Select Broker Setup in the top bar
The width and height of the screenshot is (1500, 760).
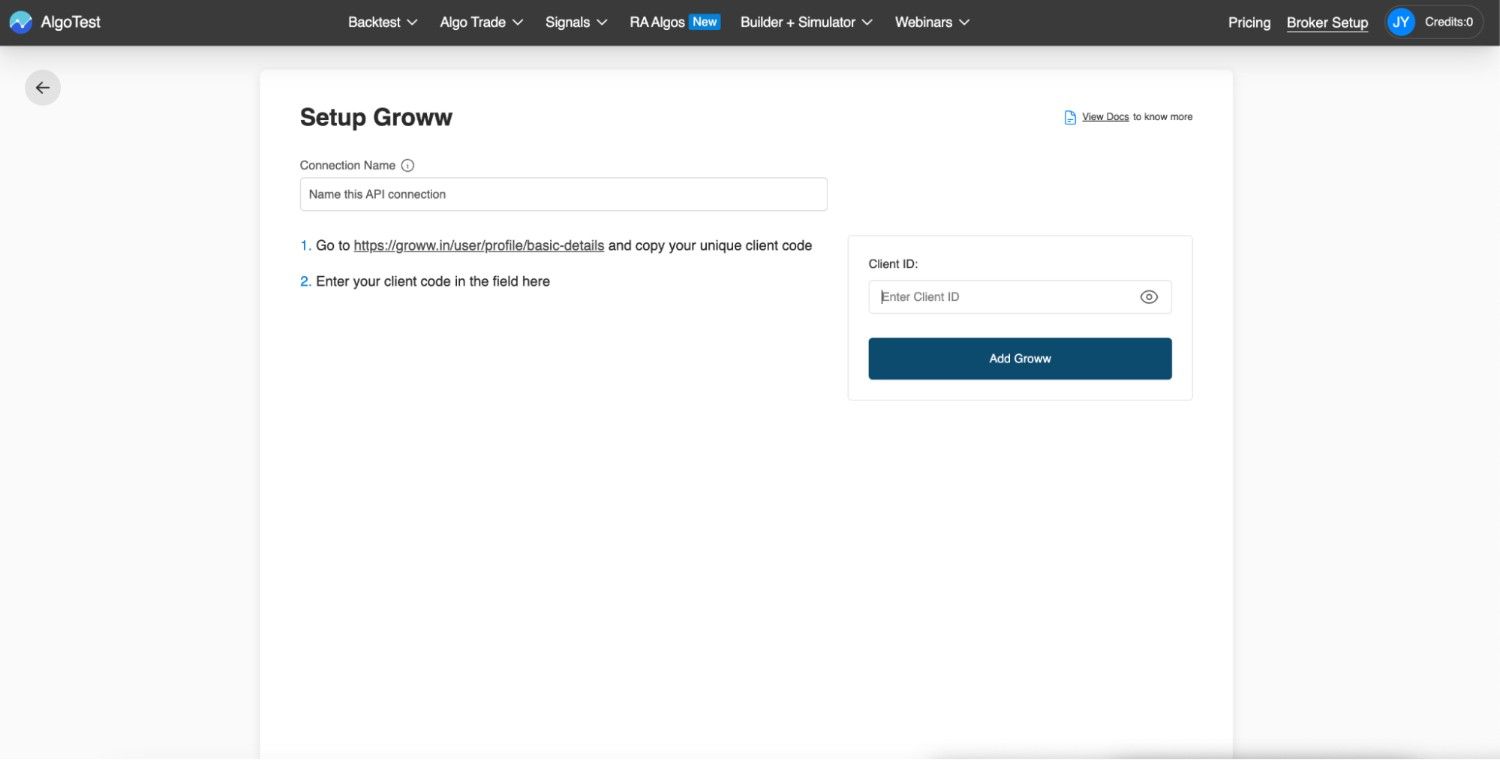pyautogui.click(x=1327, y=22)
